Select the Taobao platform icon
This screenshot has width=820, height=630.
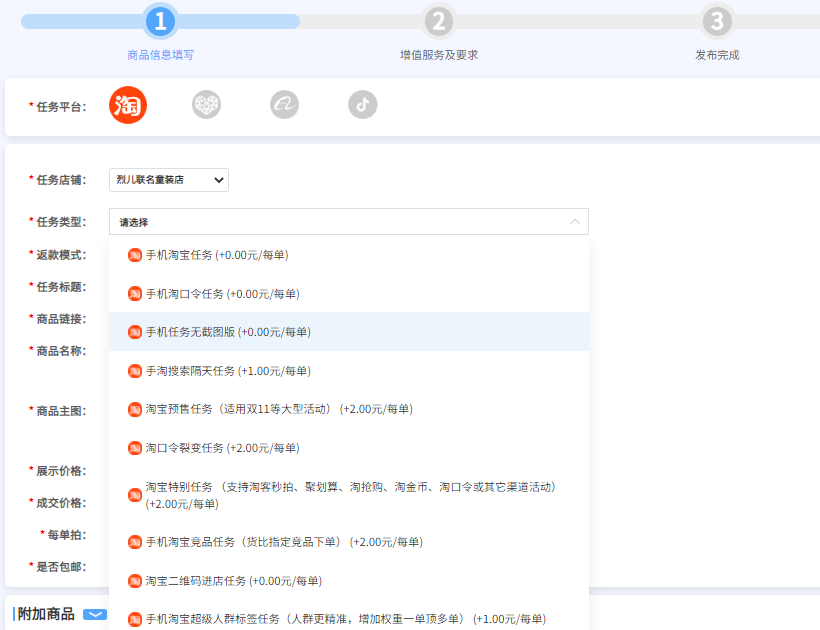coord(128,104)
